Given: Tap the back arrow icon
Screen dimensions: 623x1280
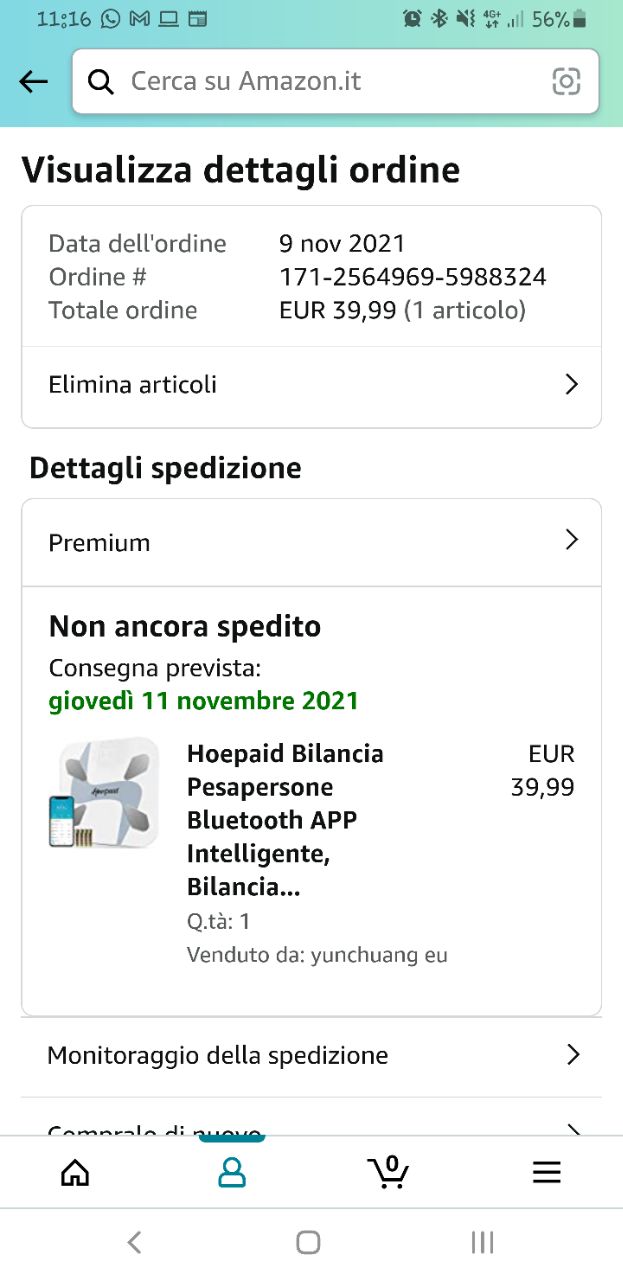Looking at the screenshot, I should coord(34,82).
